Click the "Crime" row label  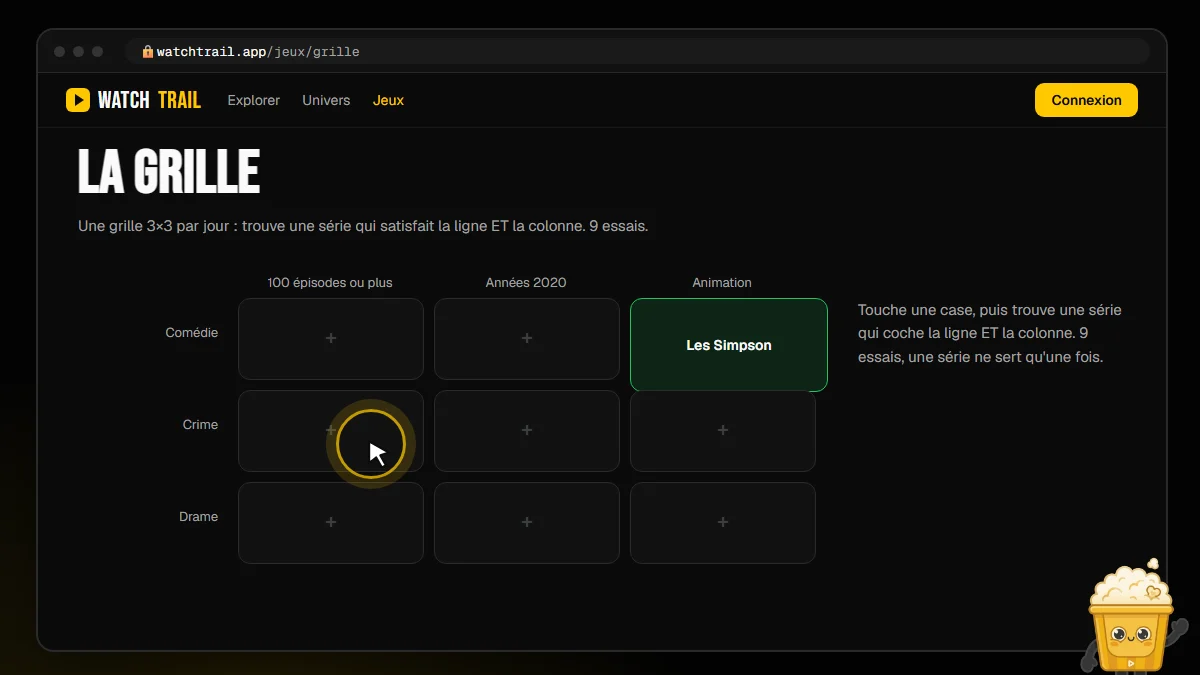click(200, 425)
